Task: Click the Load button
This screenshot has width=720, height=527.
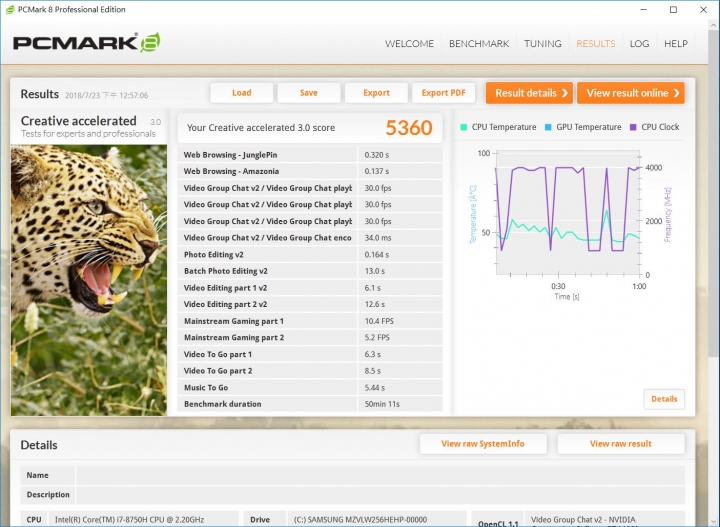Action: click(x=242, y=93)
